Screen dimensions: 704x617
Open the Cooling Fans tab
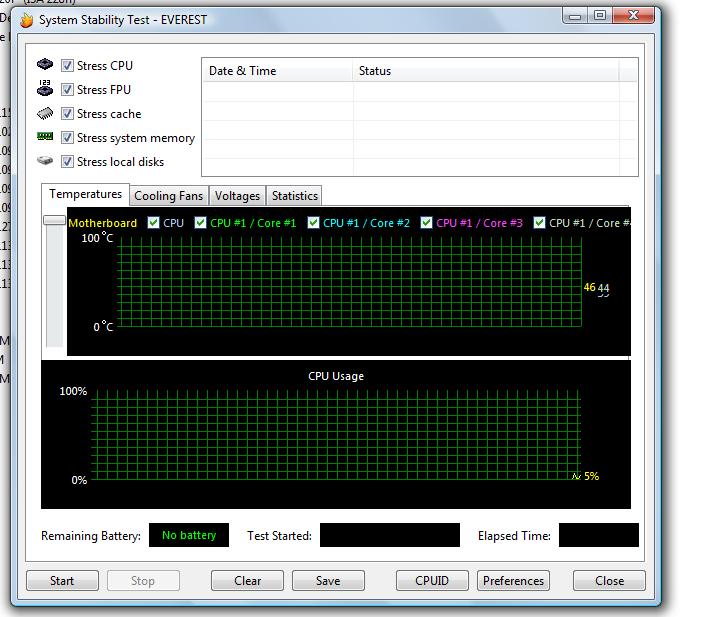(x=169, y=196)
